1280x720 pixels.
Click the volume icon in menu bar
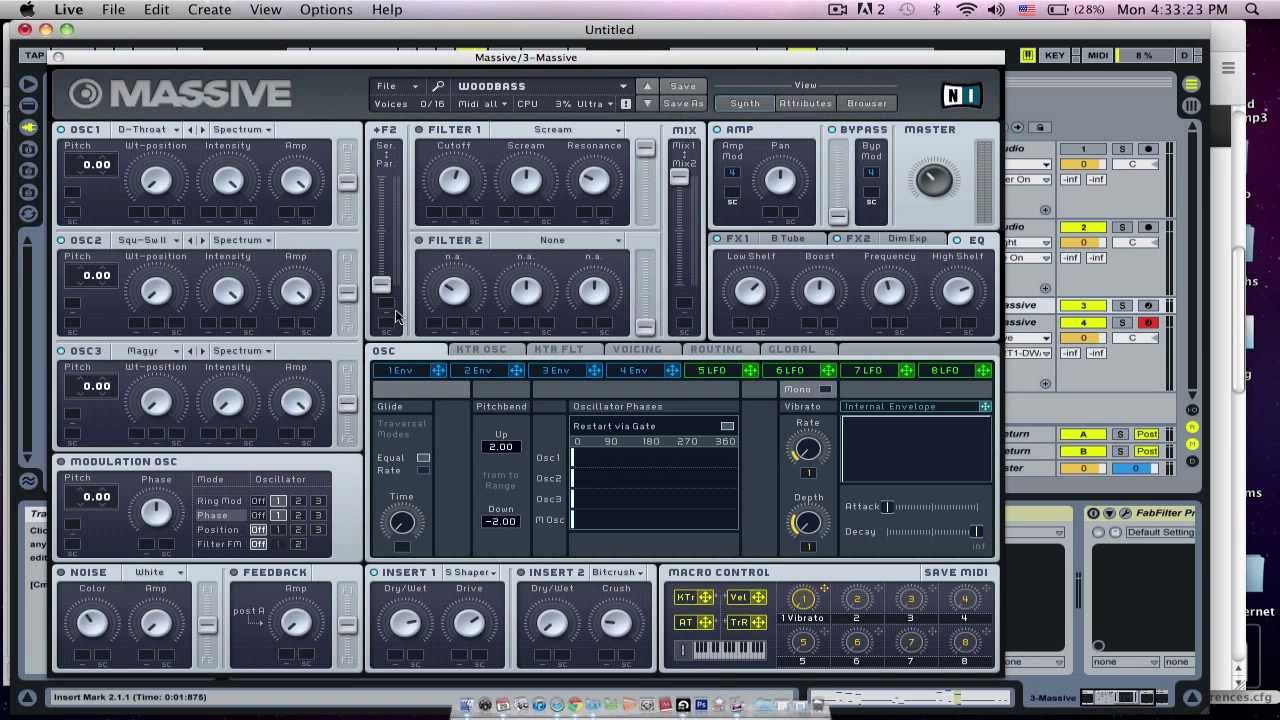[996, 10]
